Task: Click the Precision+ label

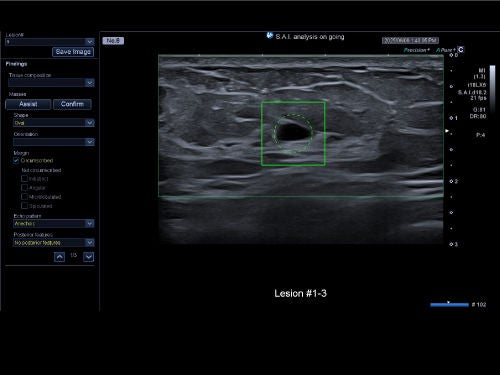Action: coord(416,50)
